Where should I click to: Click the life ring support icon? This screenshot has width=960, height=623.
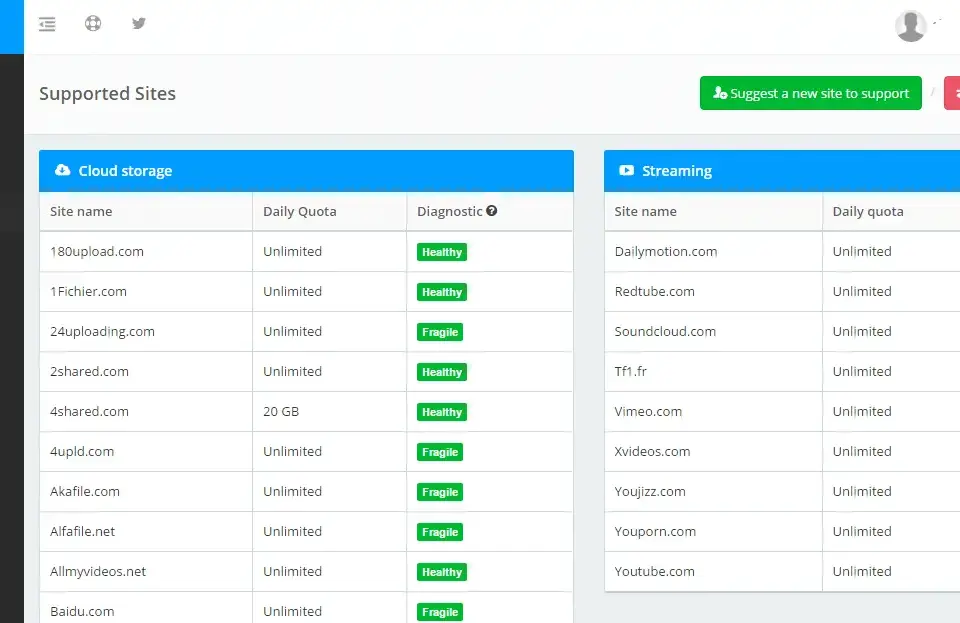[93, 23]
